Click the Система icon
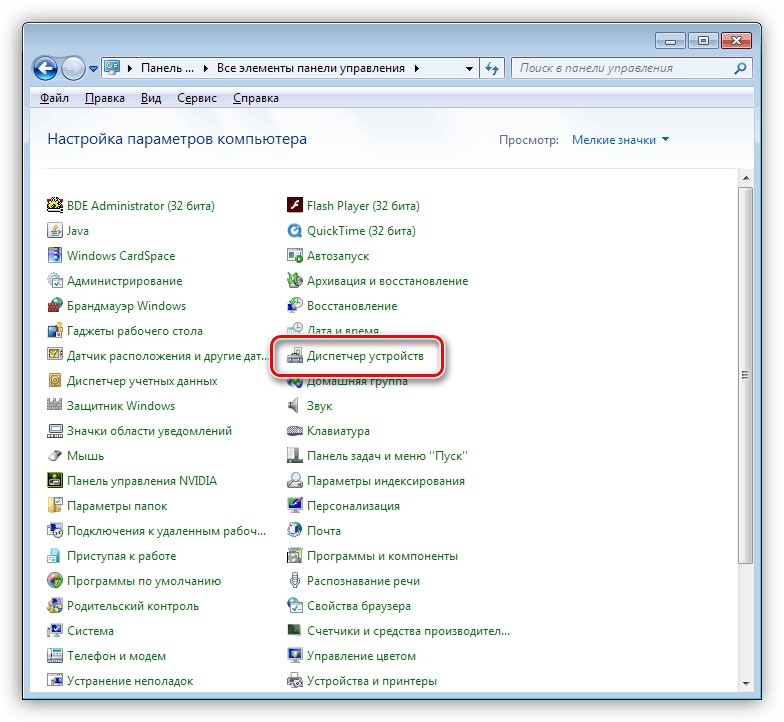Screen dimensions: 784x722 [x=54, y=630]
